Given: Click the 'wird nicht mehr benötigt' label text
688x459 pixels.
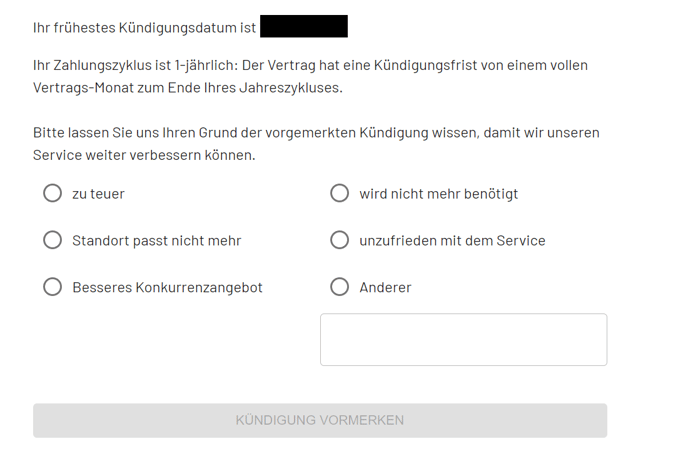Looking at the screenshot, I should point(438,194).
